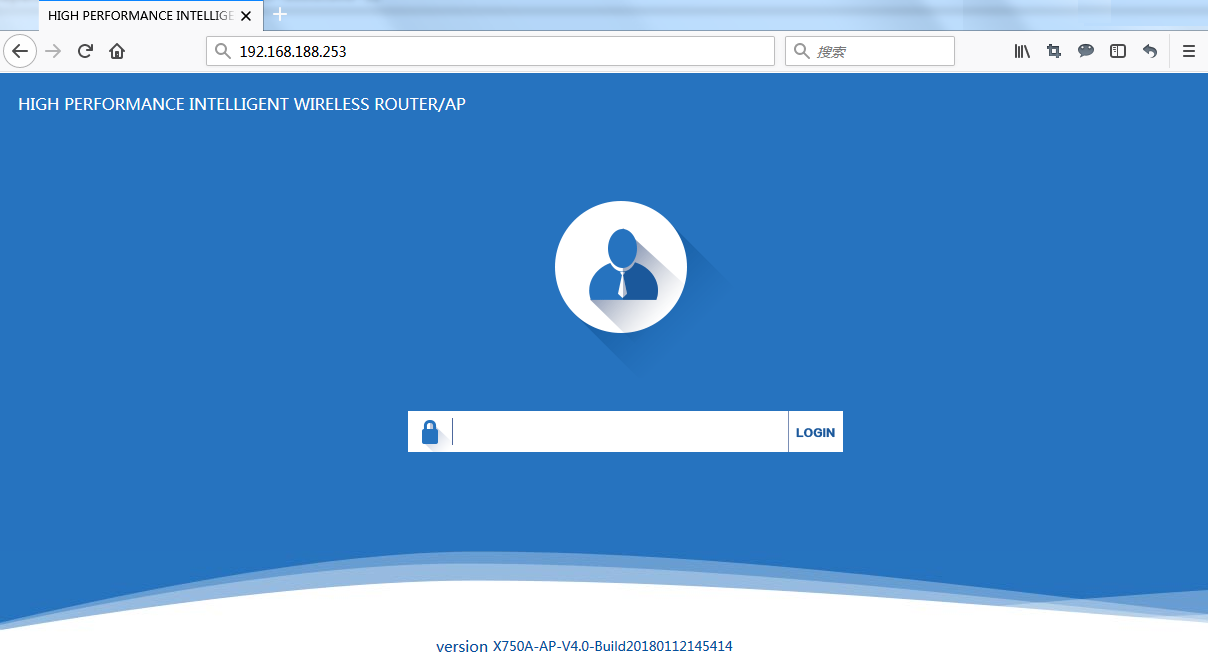Click the firmware version text at bottom
Screen dimensions: 1208x670
(584, 646)
